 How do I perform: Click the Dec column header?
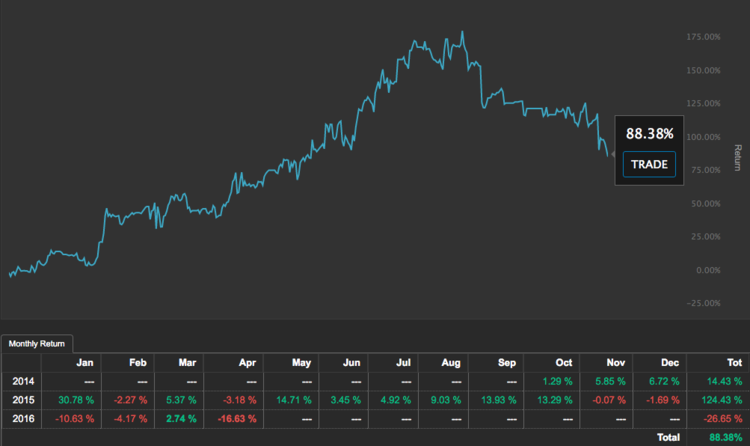668,362
